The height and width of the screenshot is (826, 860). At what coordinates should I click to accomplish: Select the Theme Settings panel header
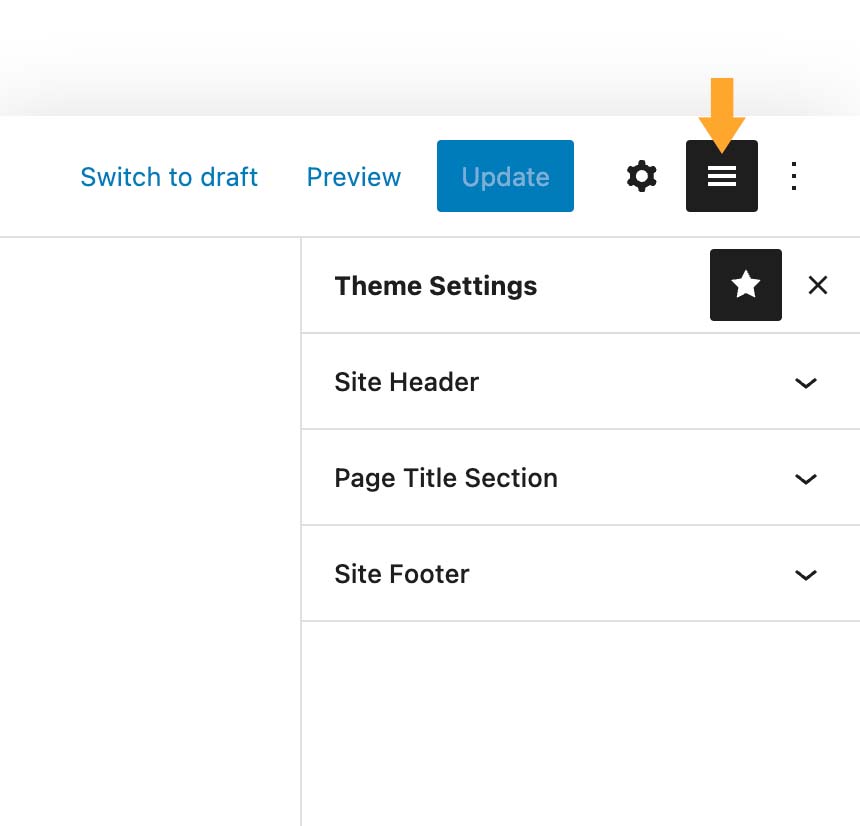435,286
